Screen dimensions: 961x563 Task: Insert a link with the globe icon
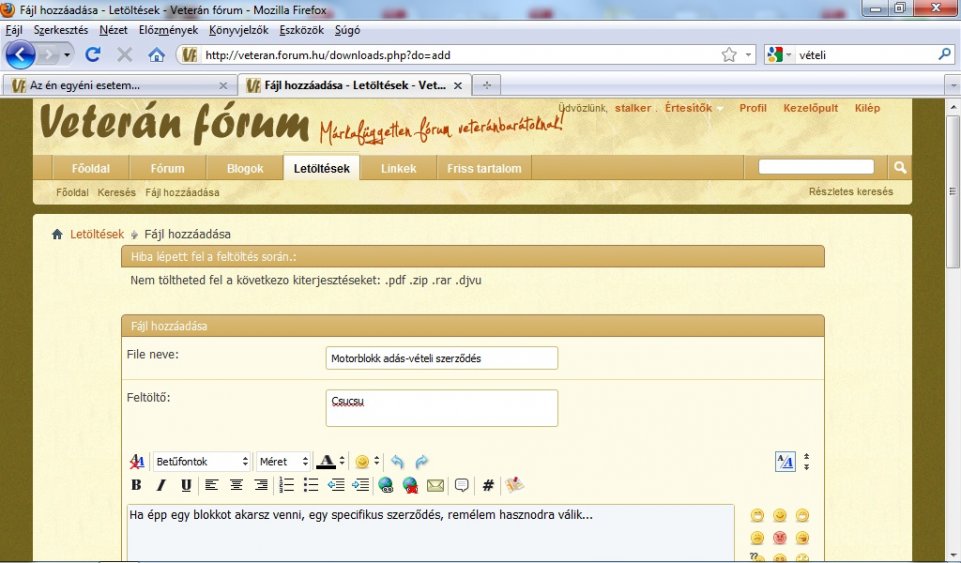click(386, 485)
